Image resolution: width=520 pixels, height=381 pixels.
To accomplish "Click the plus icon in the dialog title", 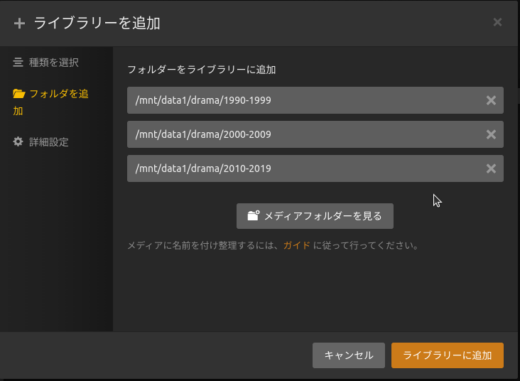I will pos(19,23).
